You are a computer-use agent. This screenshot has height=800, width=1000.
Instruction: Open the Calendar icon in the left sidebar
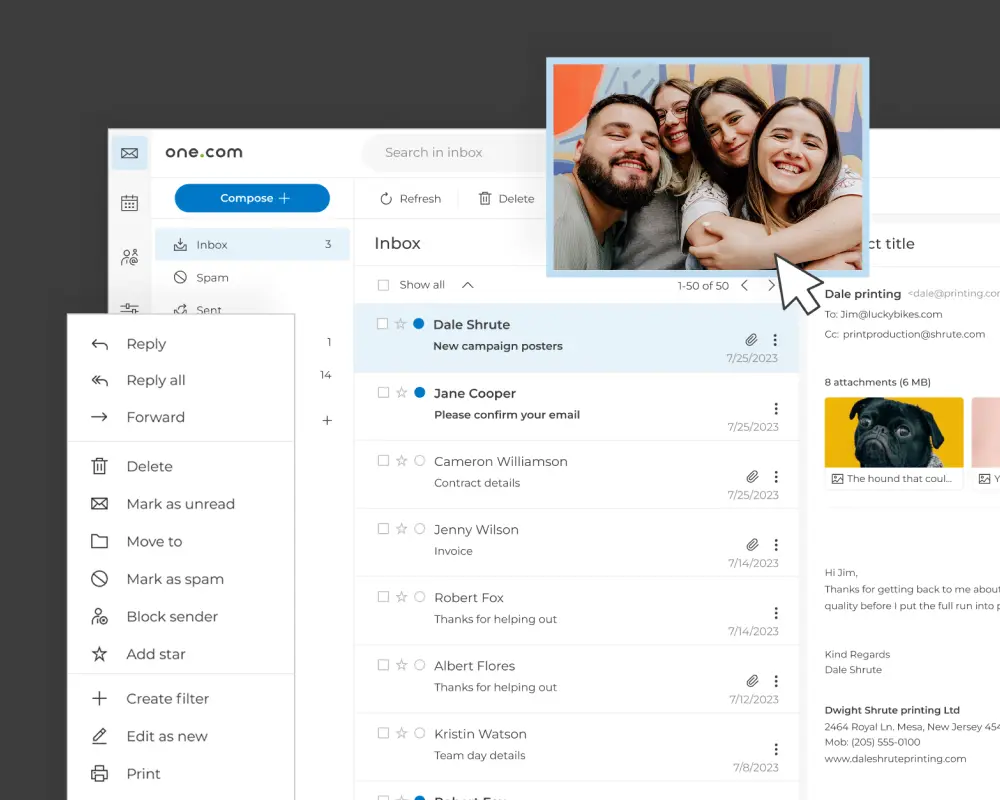(129, 201)
